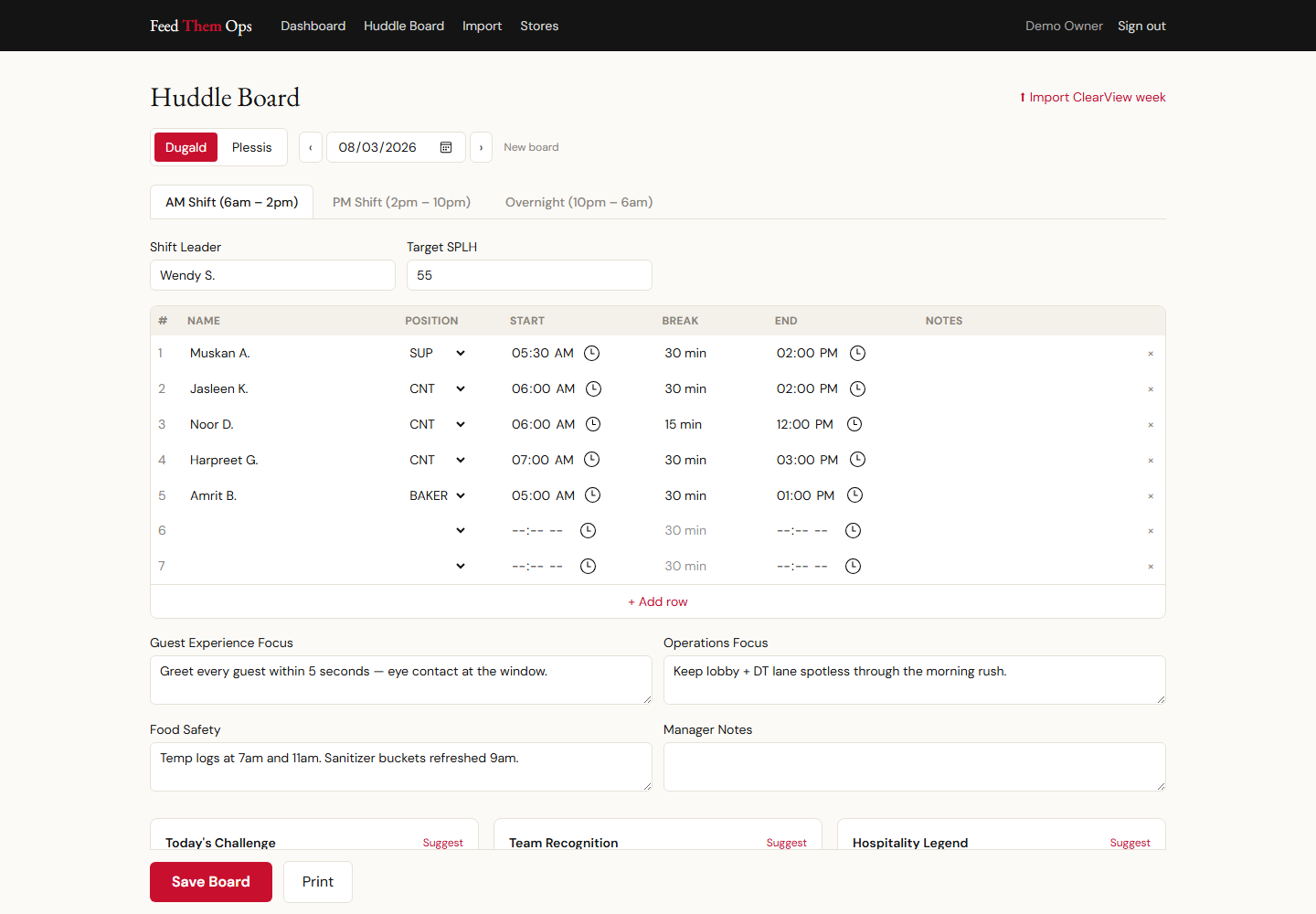The image size is (1316, 914).
Task: Open Import in the top navigation
Action: [x=482, y=26]
